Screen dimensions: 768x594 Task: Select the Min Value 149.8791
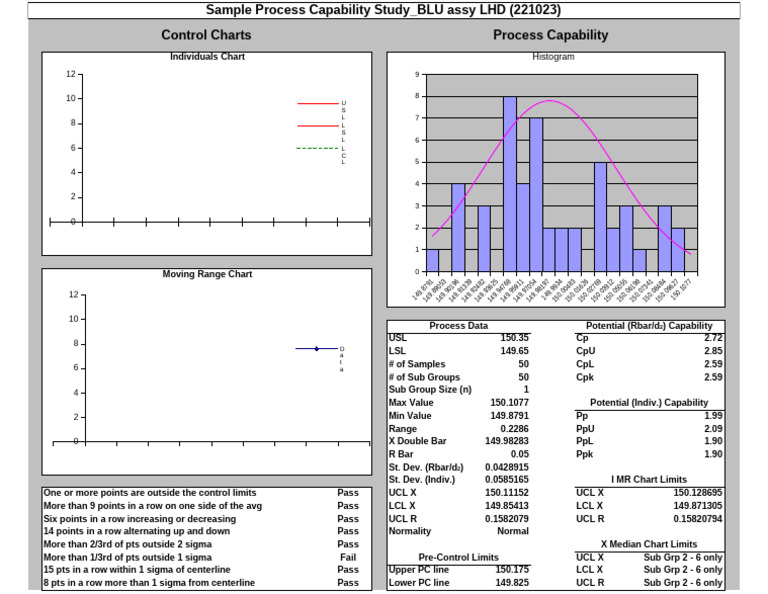509,416
